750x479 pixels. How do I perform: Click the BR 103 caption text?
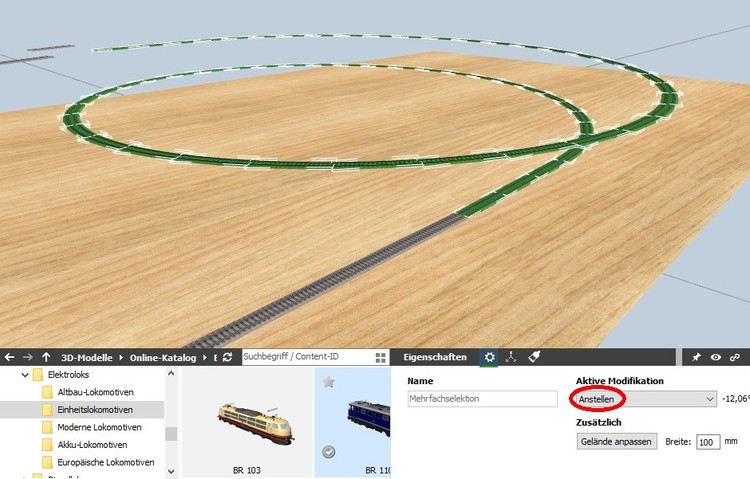coord(247,470)
